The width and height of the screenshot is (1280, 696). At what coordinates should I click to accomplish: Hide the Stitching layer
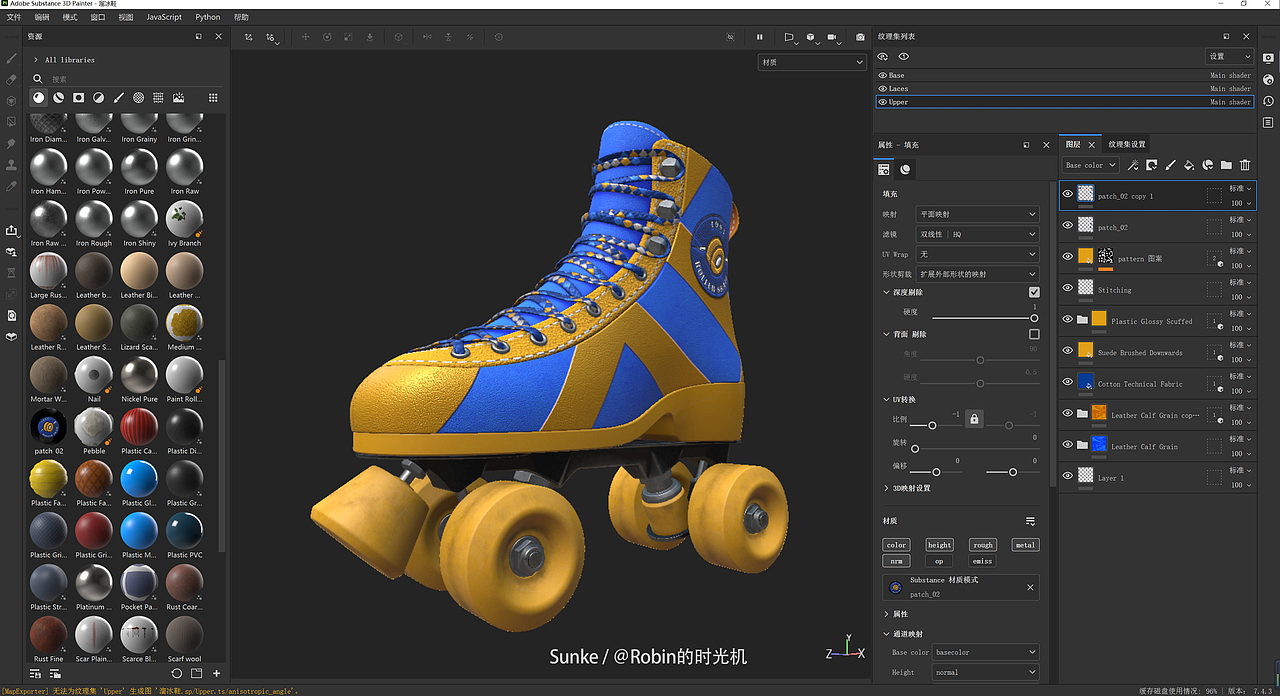coord(1068,289)
